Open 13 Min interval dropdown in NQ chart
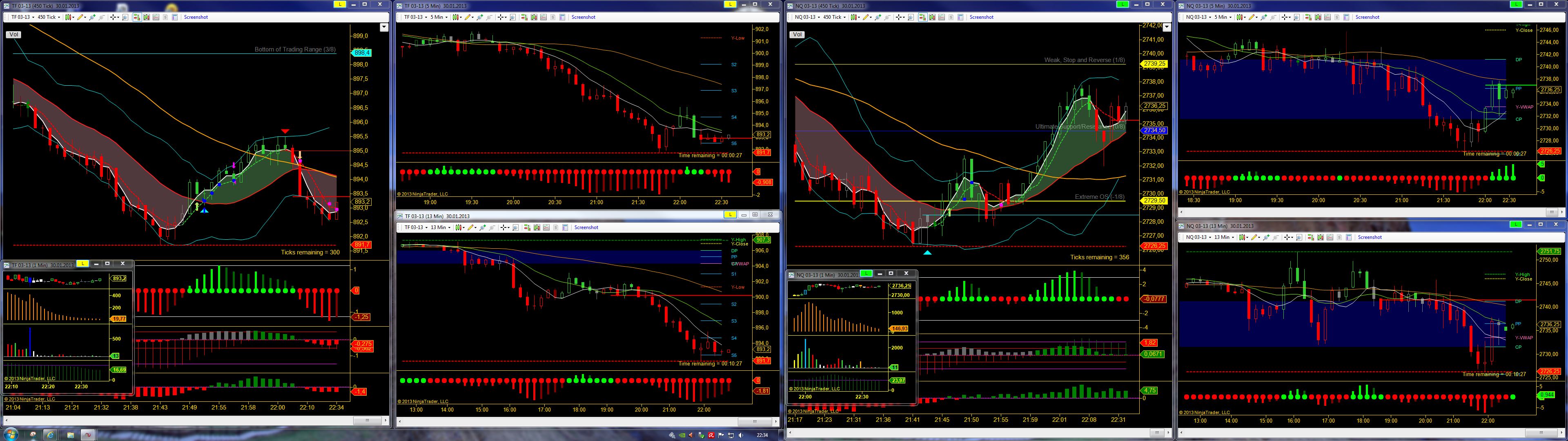 [1225, 237]
